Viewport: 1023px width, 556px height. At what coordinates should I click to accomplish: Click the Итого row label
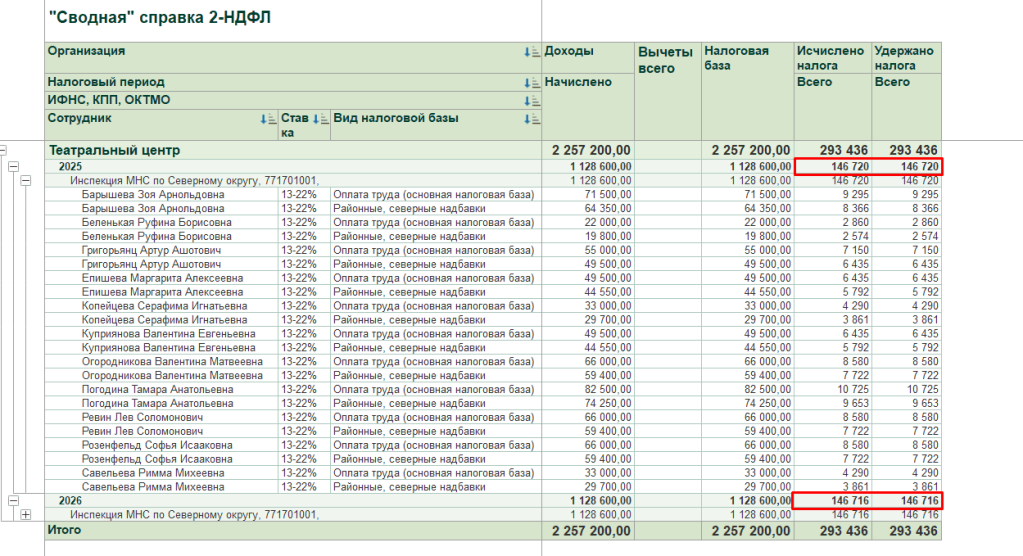tap(64, 530)
